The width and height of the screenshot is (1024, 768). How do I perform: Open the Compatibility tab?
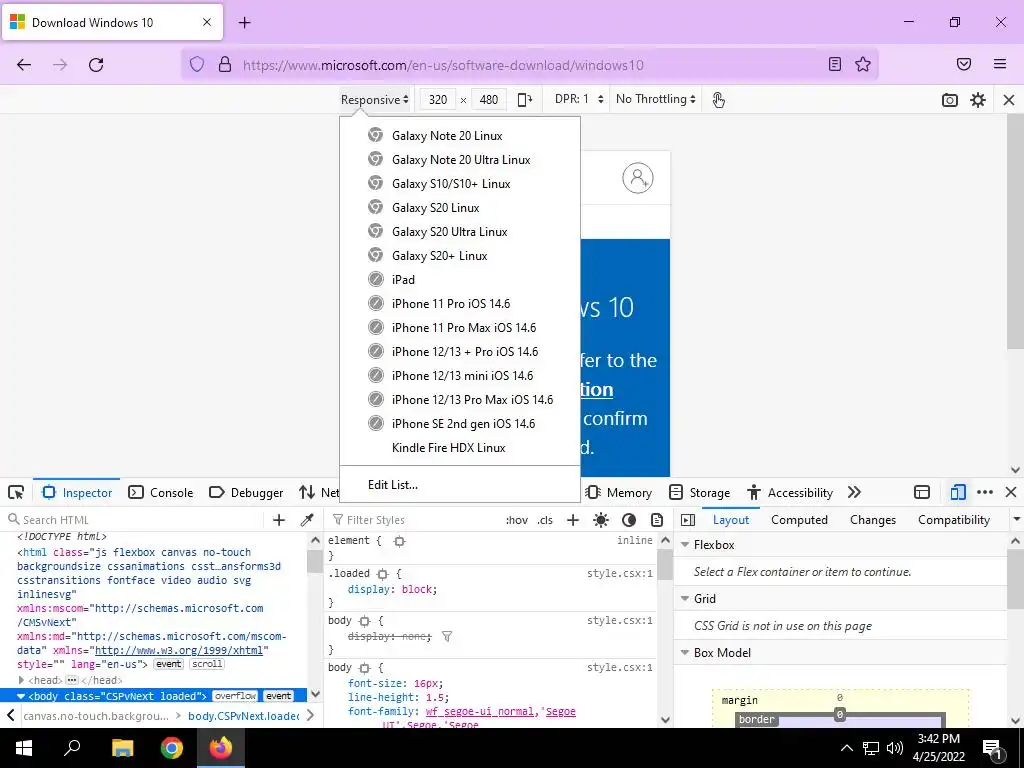[x=953, y=520]
